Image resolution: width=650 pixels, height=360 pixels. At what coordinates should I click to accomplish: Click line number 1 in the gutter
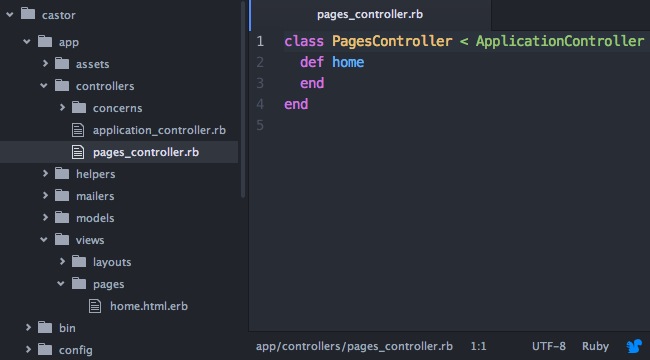[x=260, y=41]
